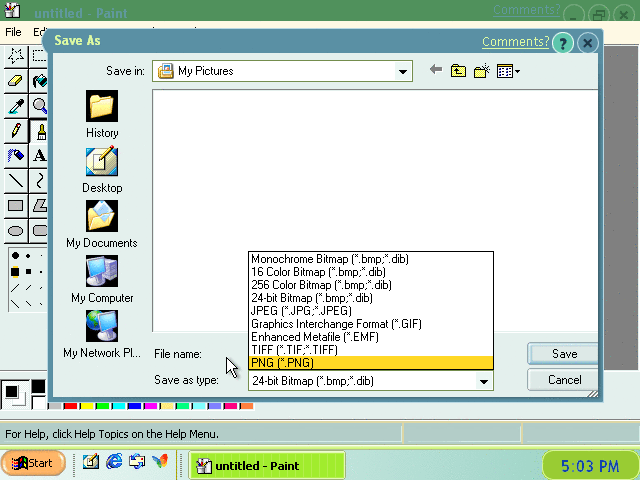Viewport: 640px width, 480px height.
Task: Pick the light gray color swatch
Action: pyautogui.click(x=54, y=406)
